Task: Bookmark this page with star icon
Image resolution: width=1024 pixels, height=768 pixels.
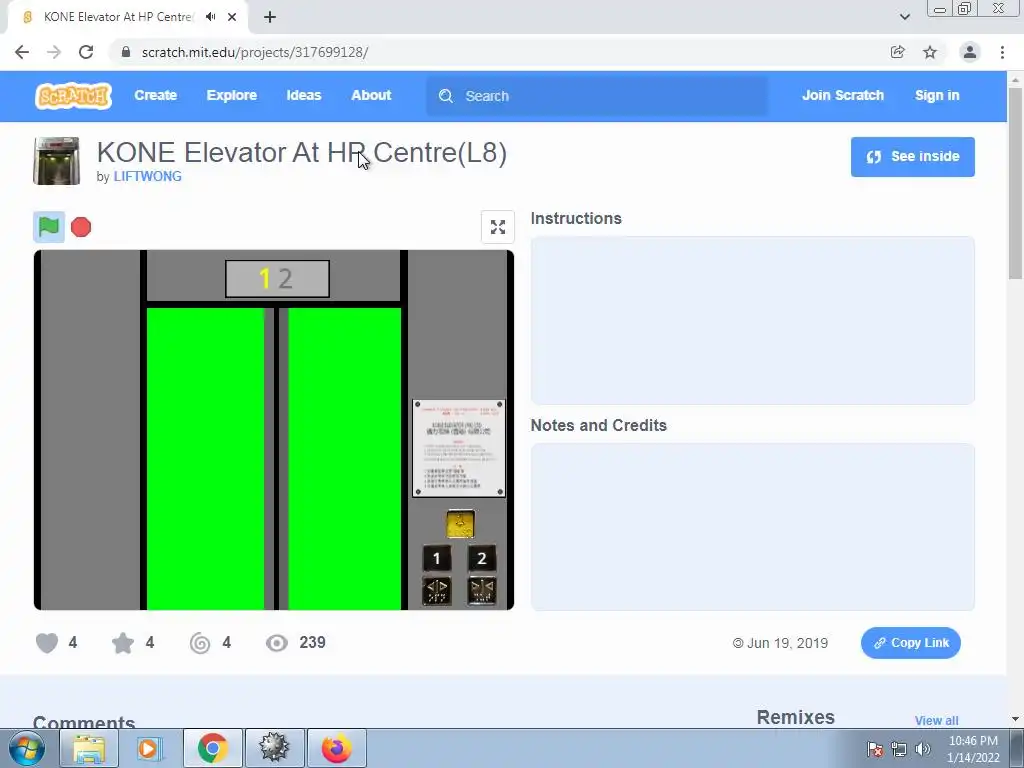Action: click(930, 52)
